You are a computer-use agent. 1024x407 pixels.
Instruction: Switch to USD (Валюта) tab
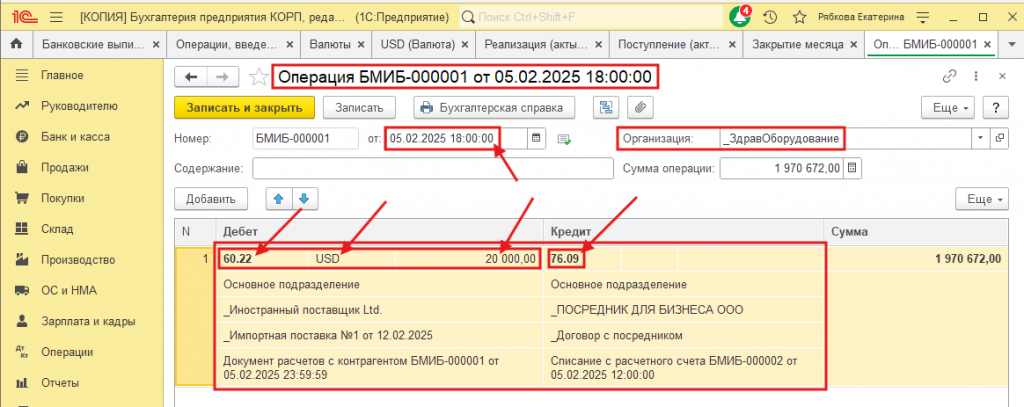pos(418,44)
